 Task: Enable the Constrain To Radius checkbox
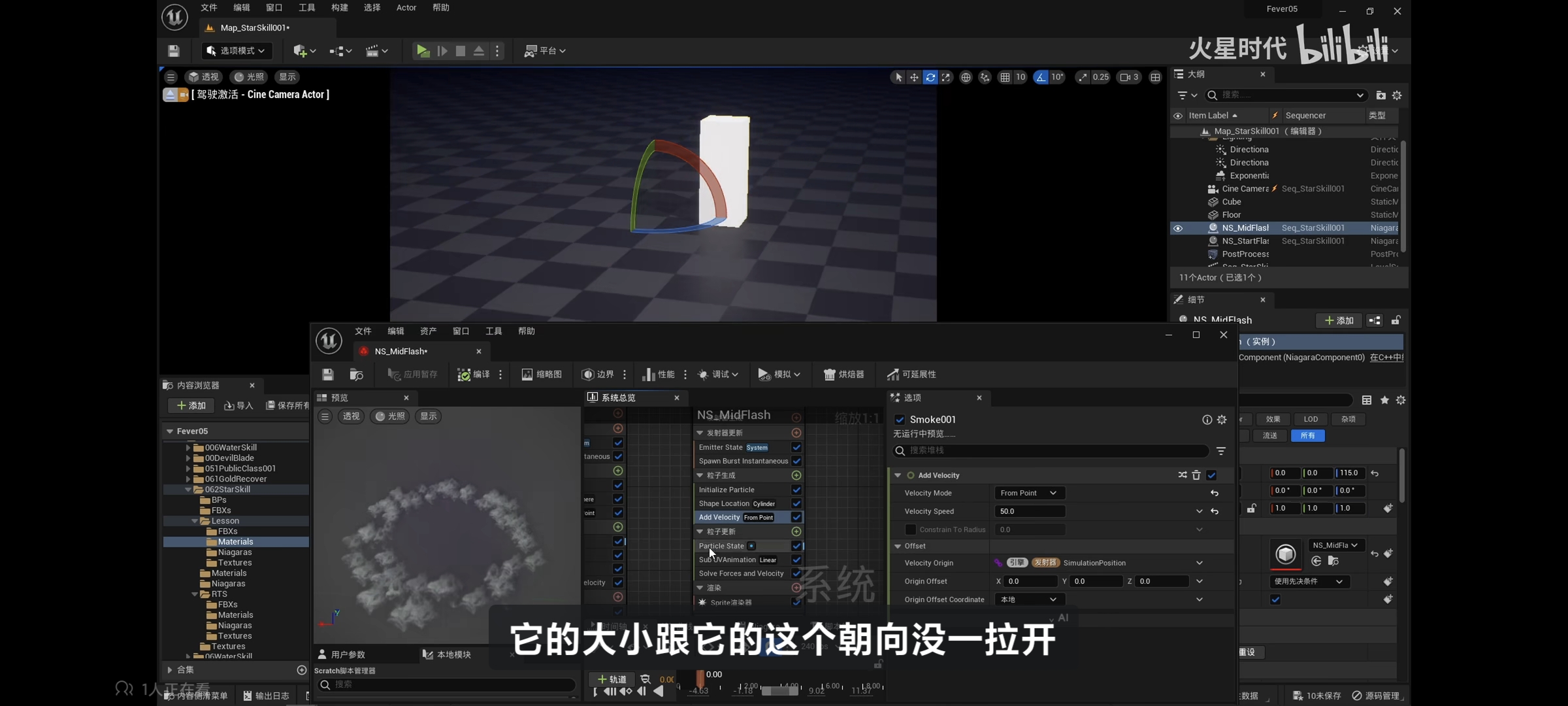910,529
